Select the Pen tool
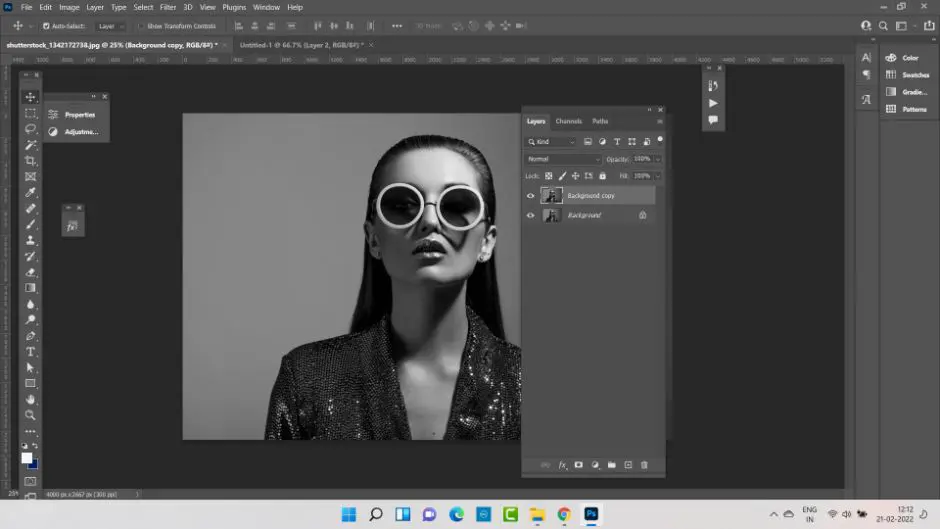The image size is (940, 529). pyautogui.click(x=31, y=336)
